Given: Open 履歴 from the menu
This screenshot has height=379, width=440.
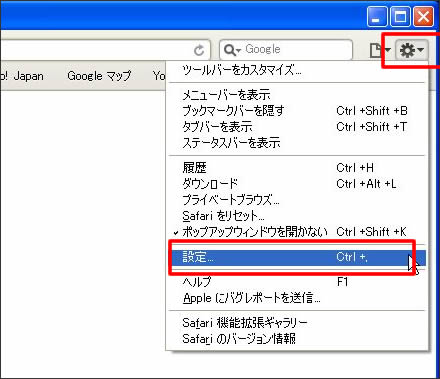Looking at the screenshot, I should [297, 168].
